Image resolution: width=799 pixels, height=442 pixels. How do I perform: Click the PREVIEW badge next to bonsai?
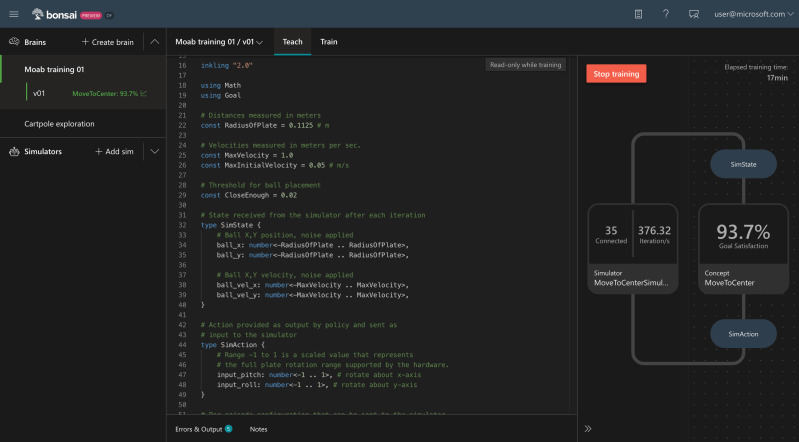[91, 15]
